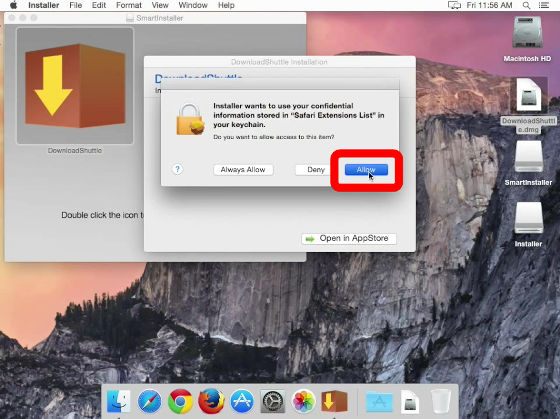
Task: Open the Edit menu
Action: (99, 5)
